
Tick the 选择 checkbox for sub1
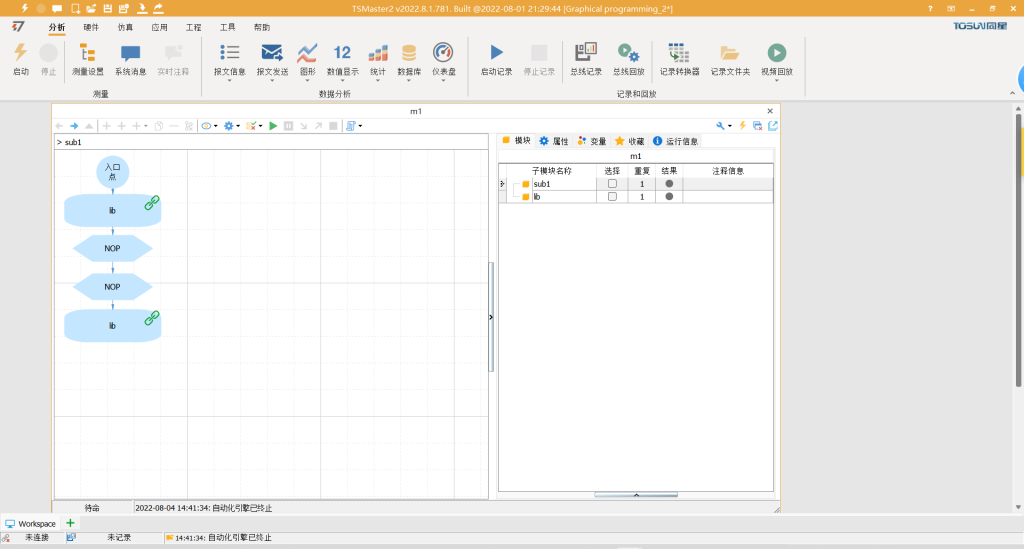pyautogui.click(x=612, y=184)
